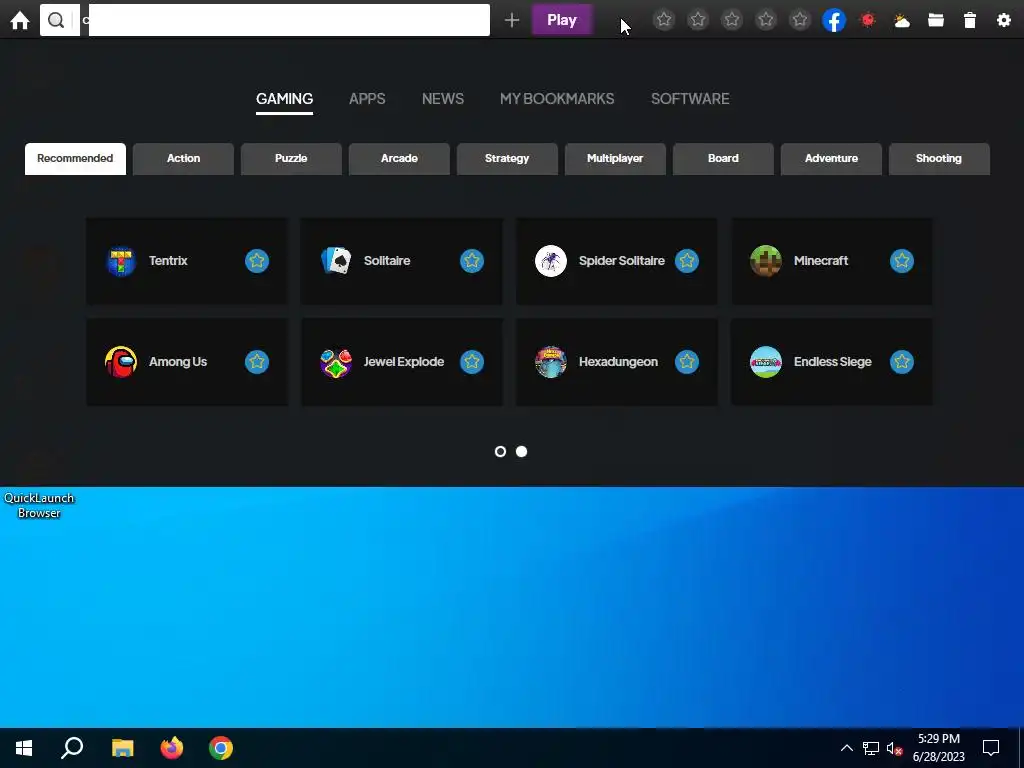Open the folder icon in toolbar
This screenshot has height=768, width=1024.
pos(936,20)
